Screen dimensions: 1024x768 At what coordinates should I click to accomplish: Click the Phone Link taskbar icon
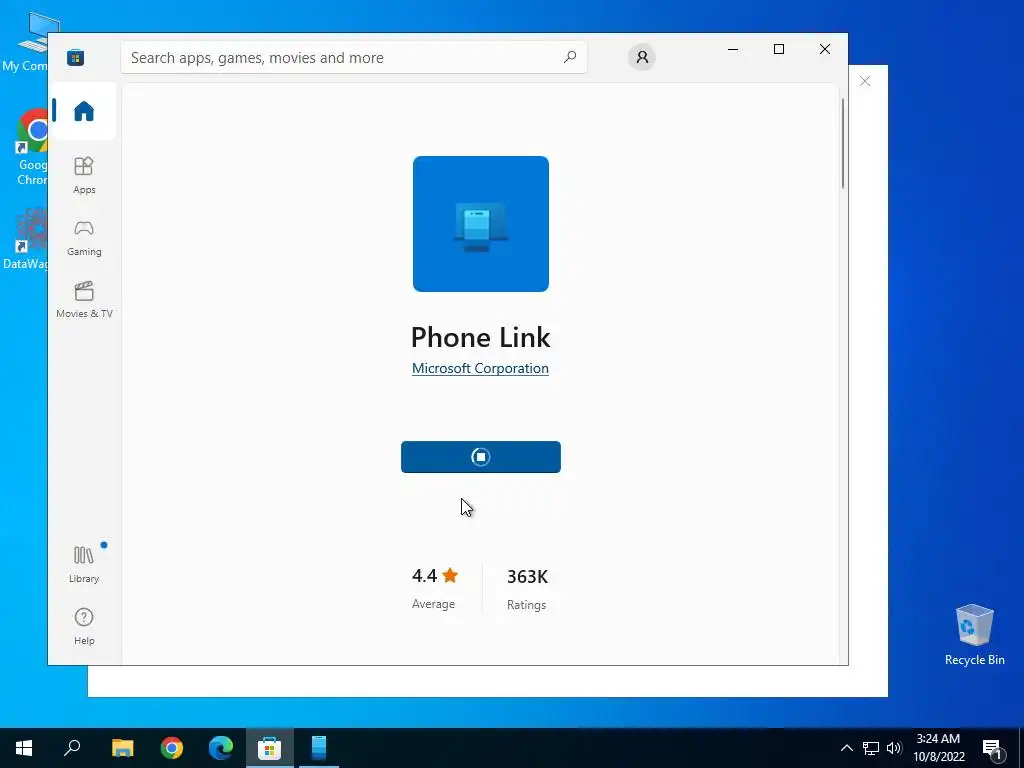319,748
